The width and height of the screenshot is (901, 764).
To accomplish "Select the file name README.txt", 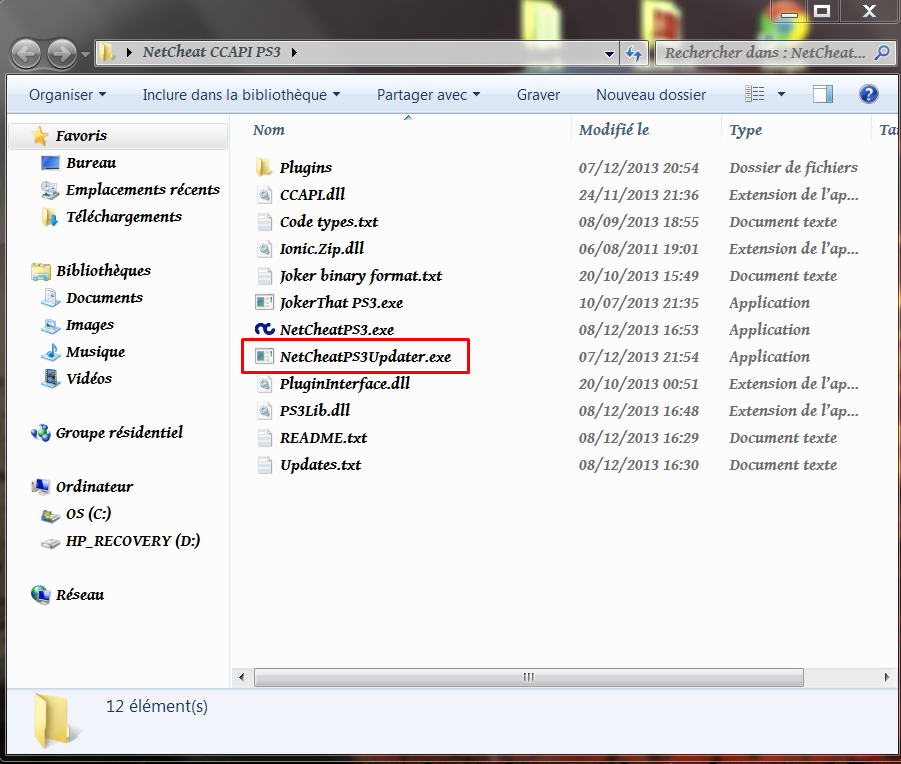I will pyautogui.click(x=323, y=438).
